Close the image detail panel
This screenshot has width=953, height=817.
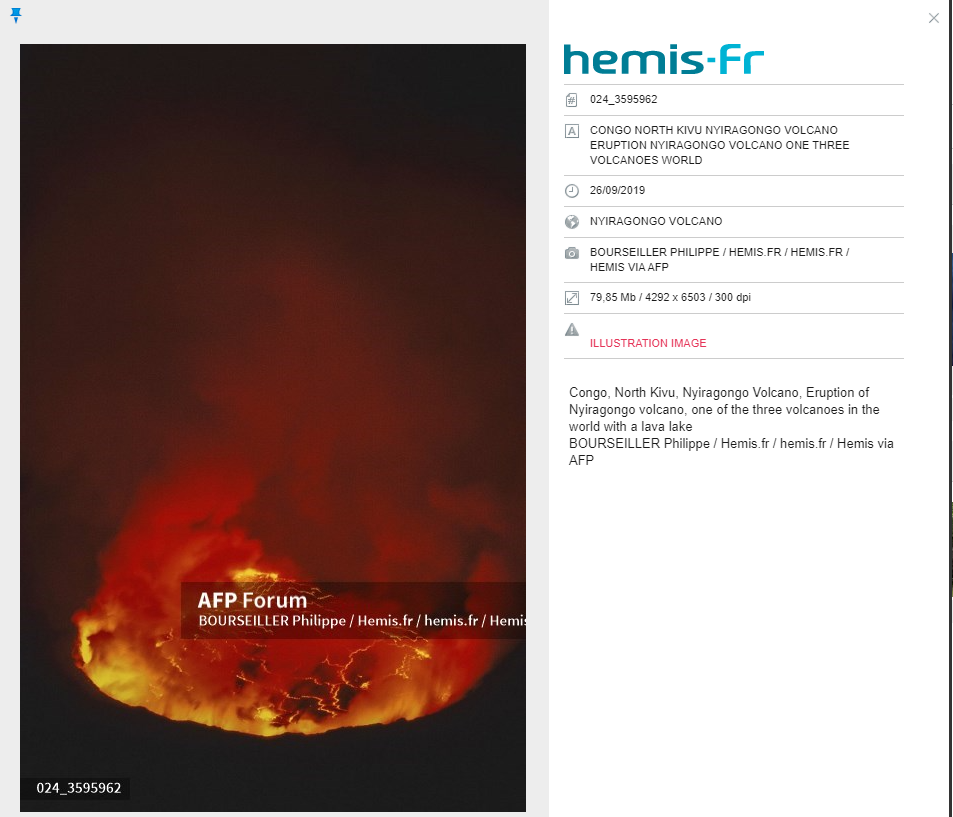pos(934,18)
